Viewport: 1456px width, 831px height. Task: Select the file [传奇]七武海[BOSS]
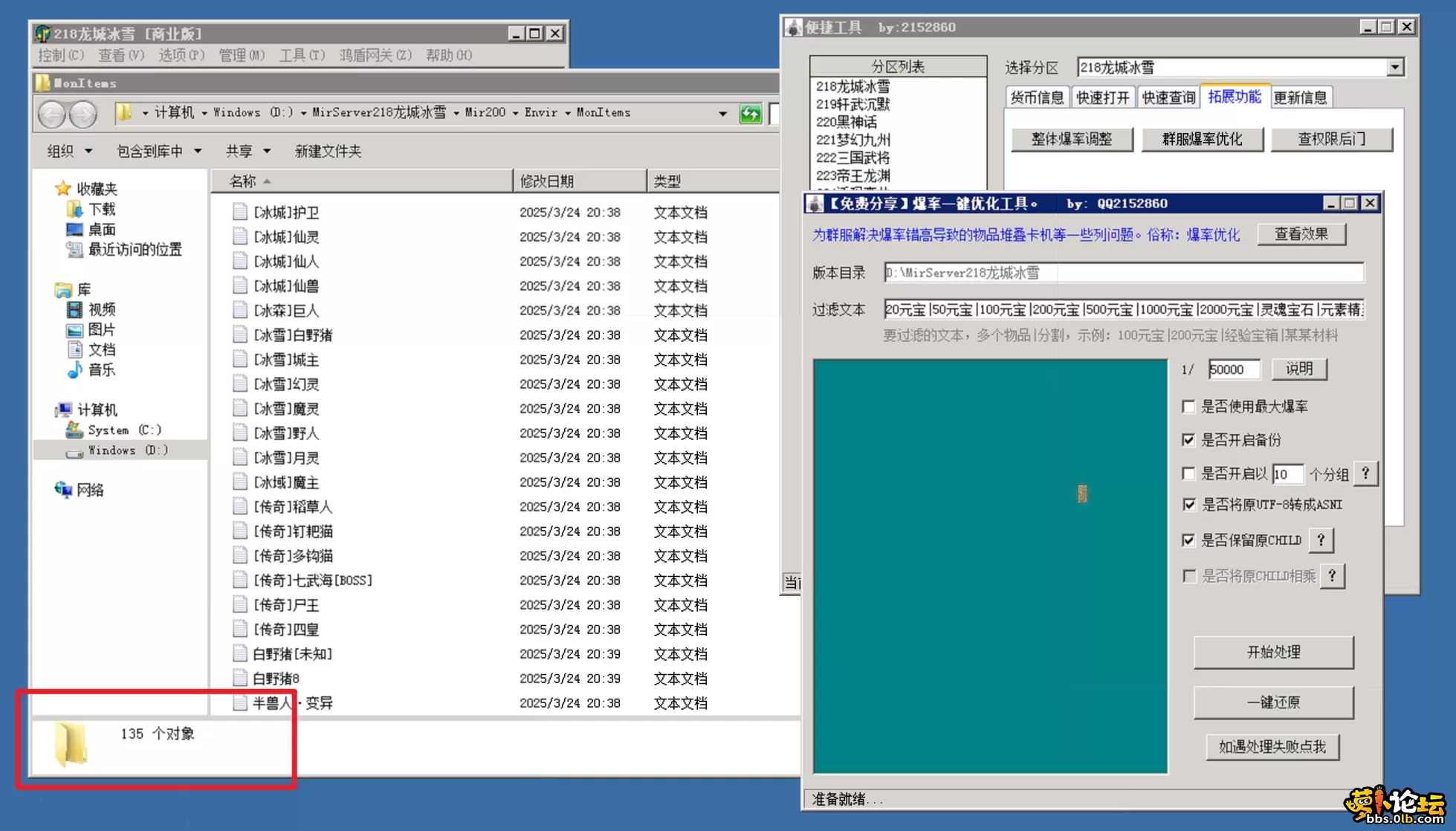pyautogui.click(x=312, y=580)
